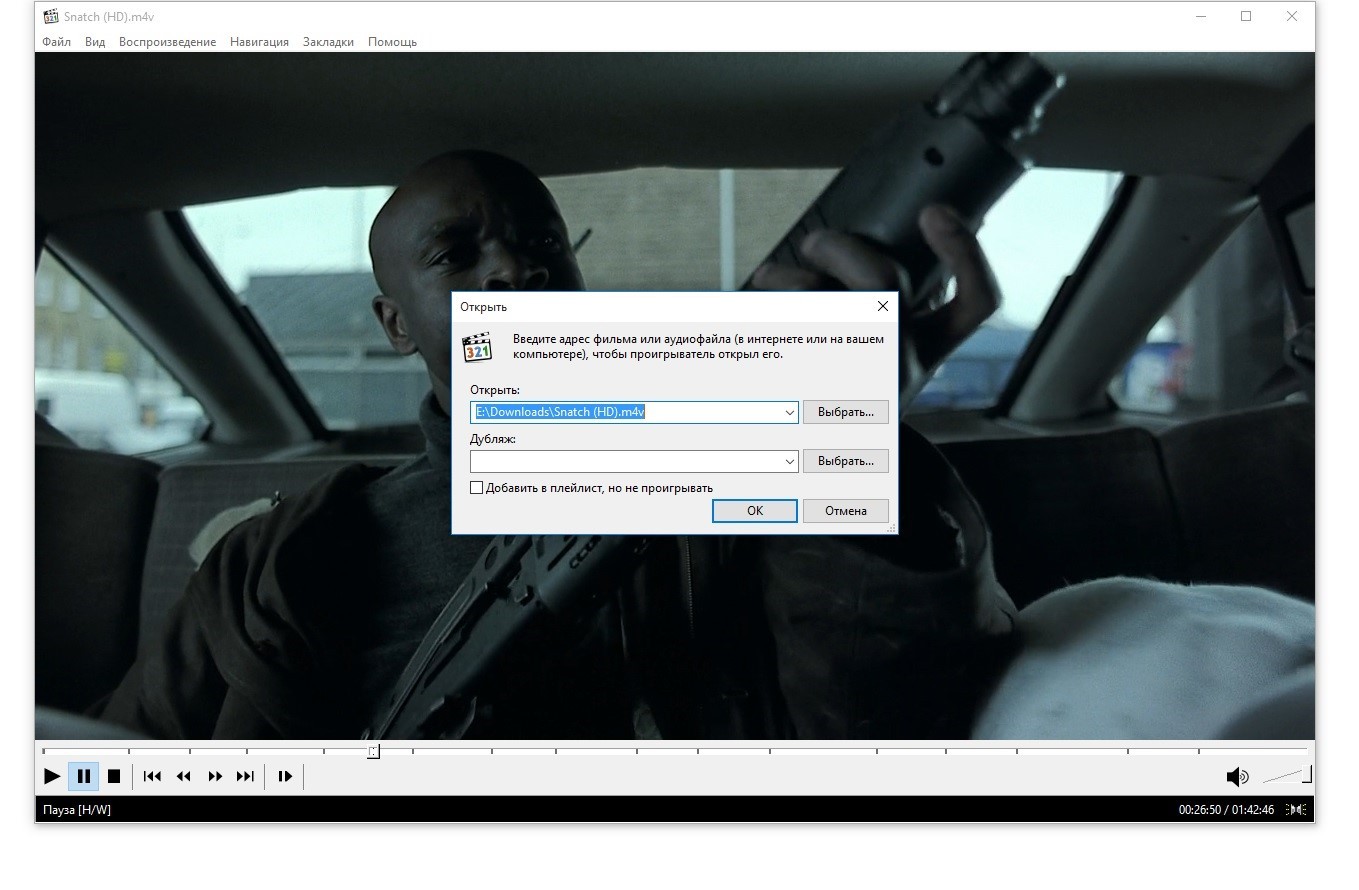This screenshot has width=1359, height=890.
Task: Skip to previous file button
Action: [152, 776]
